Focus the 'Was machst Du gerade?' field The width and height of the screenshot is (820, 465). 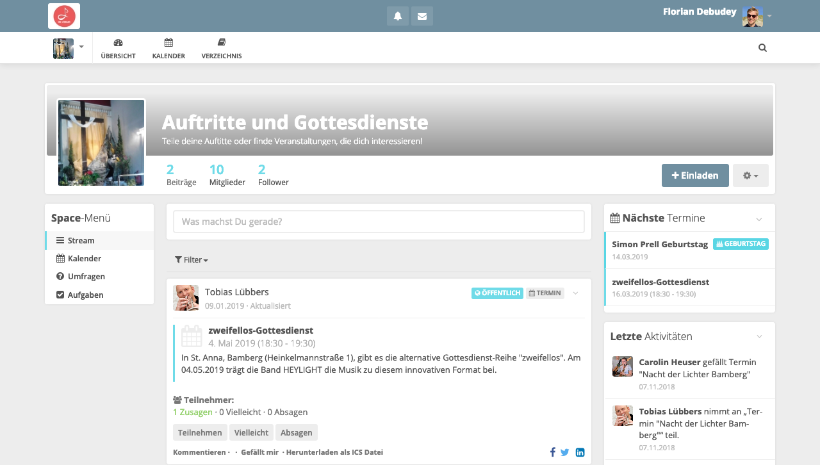pyautogui.click(x=379, y=222)
